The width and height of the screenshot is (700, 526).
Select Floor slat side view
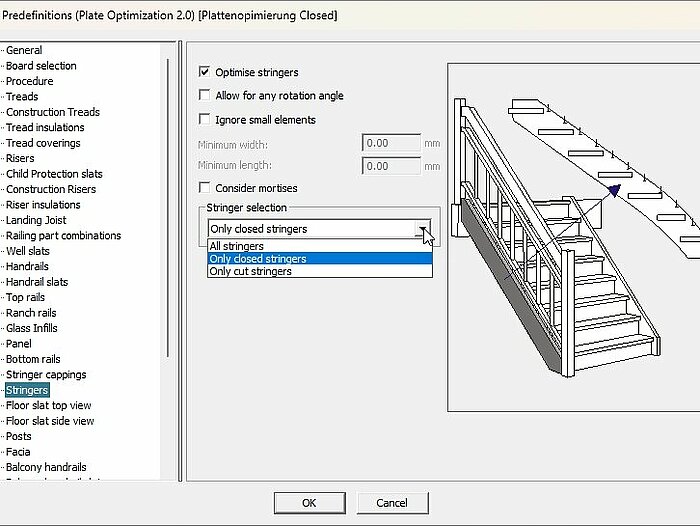tap(50, 421)
